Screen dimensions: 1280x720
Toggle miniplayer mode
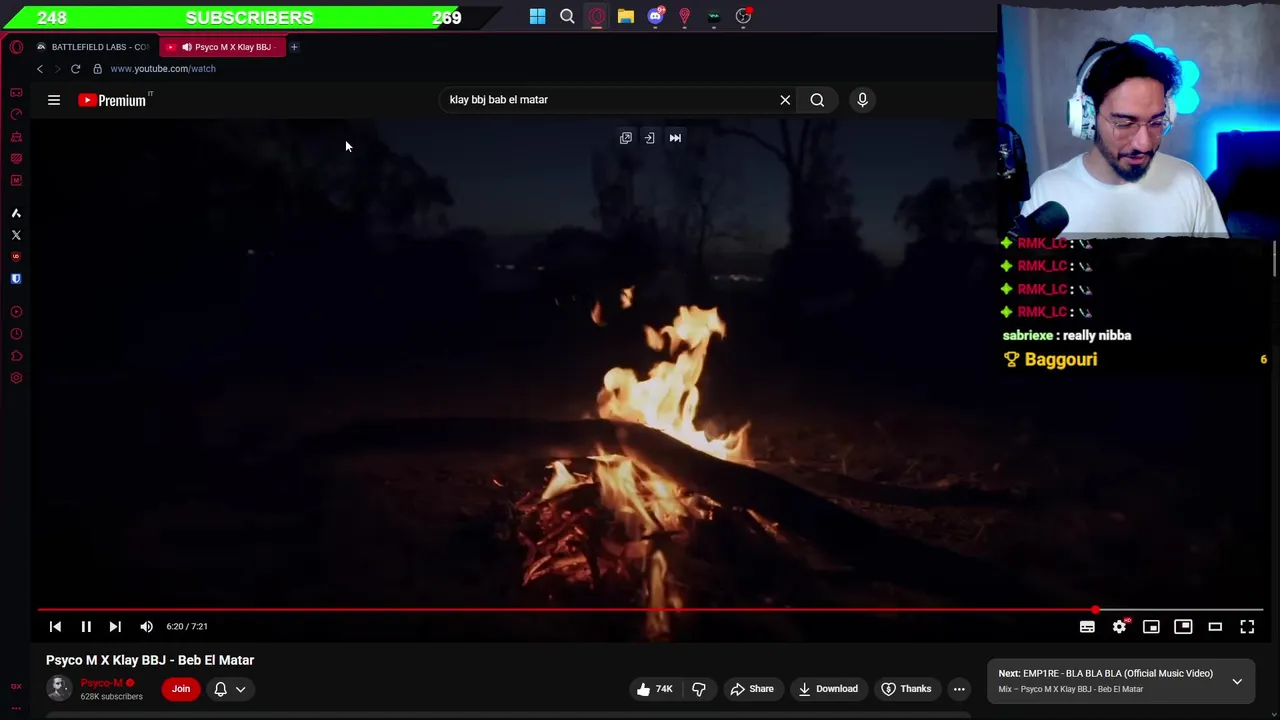coord(1151,627)
